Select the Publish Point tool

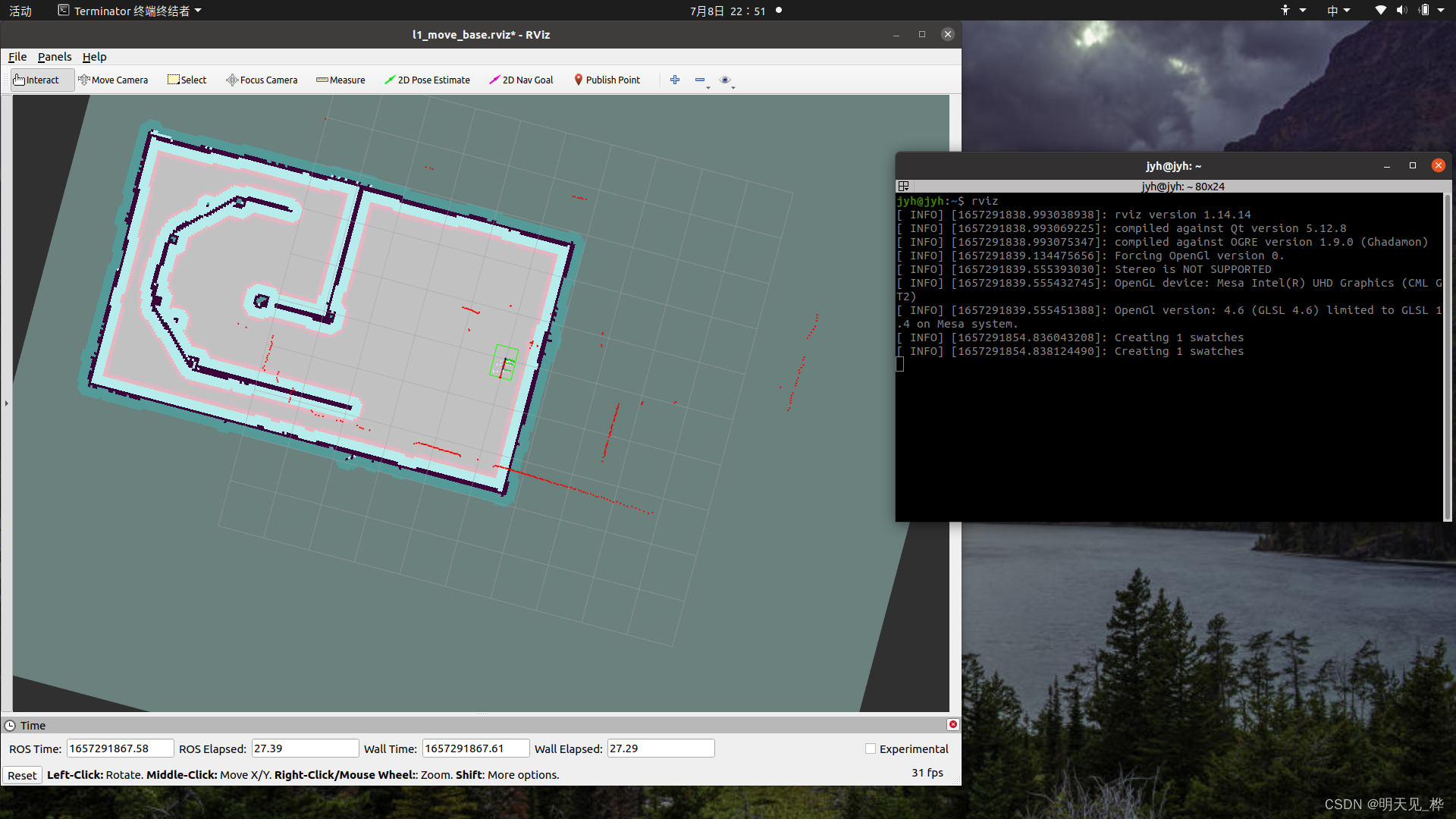pos(607,80)
